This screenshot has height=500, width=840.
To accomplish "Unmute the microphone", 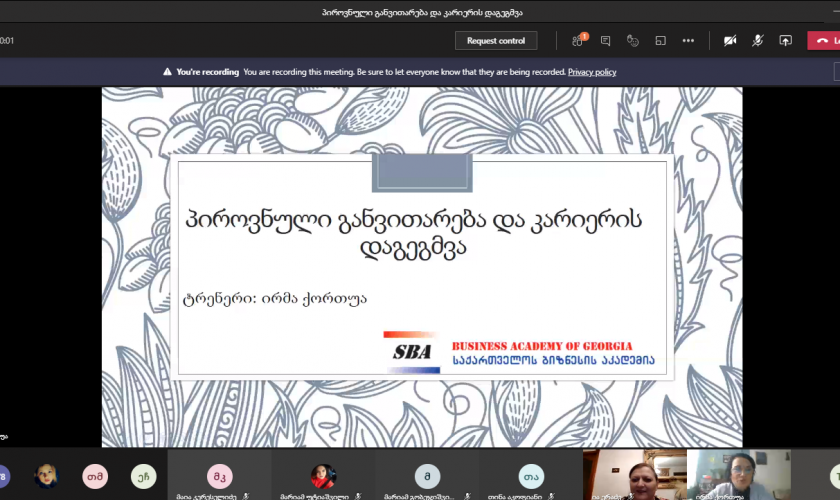I will click(x=758, y=41).
